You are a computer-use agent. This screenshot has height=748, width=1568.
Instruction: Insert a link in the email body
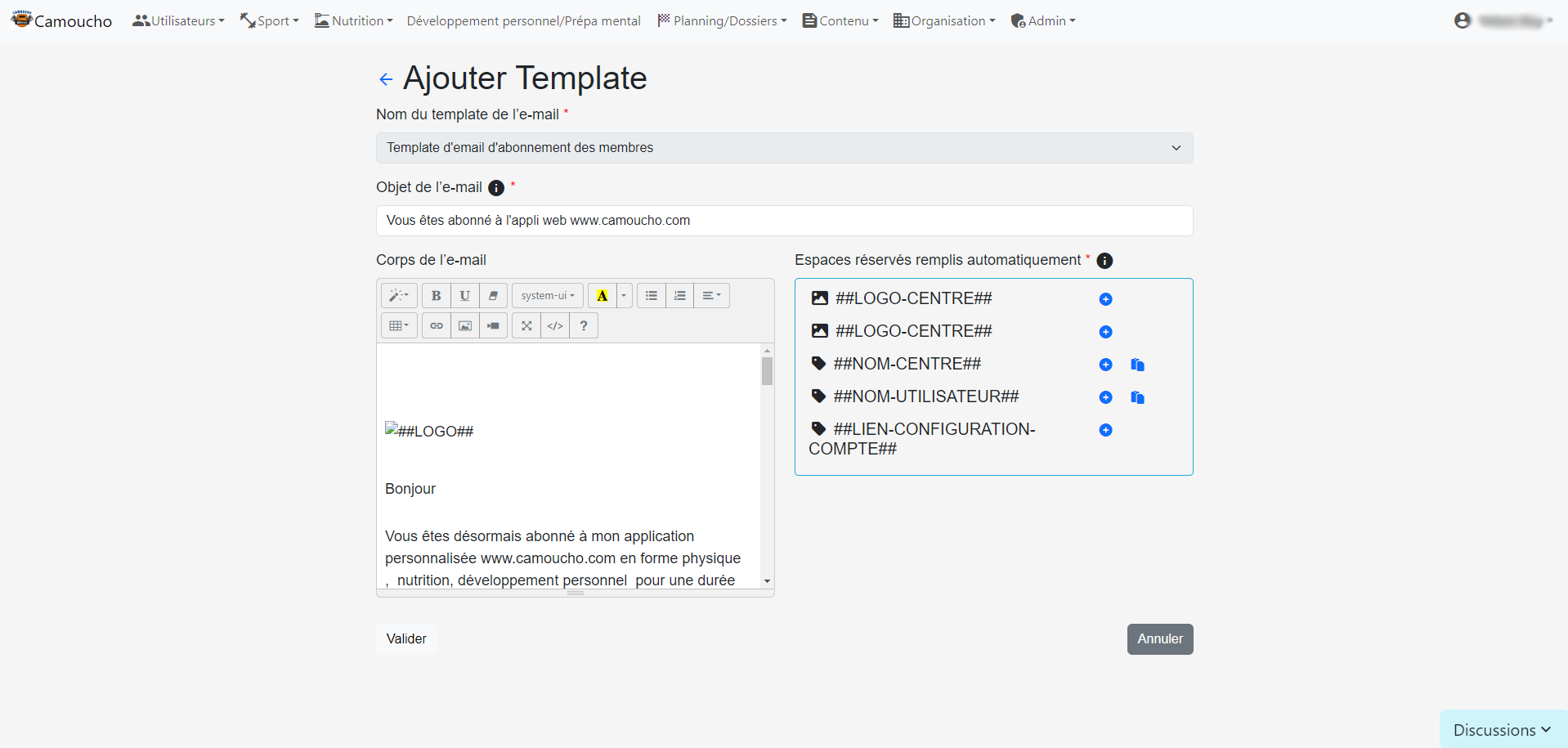tap(437, 325)
